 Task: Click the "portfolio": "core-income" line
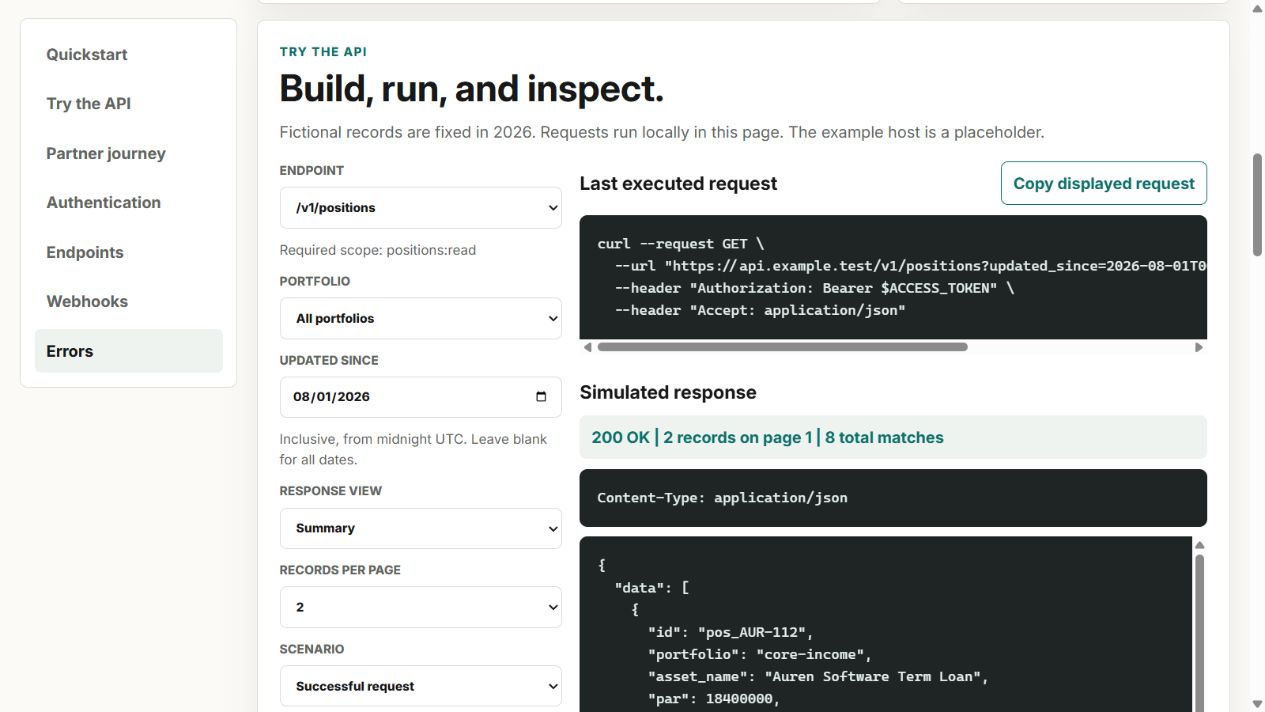(x=760, y=655)
